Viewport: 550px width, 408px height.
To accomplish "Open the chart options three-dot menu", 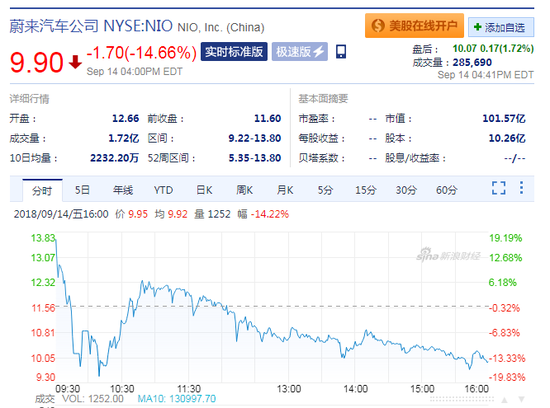I will click(522, 187).
